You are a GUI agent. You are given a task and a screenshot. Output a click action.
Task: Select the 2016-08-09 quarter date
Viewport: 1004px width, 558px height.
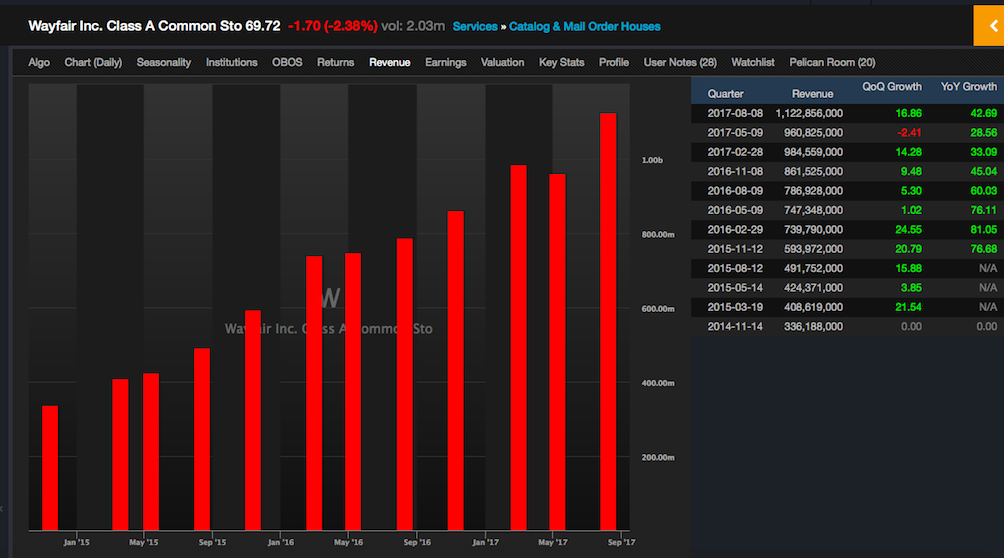(735, 191)
